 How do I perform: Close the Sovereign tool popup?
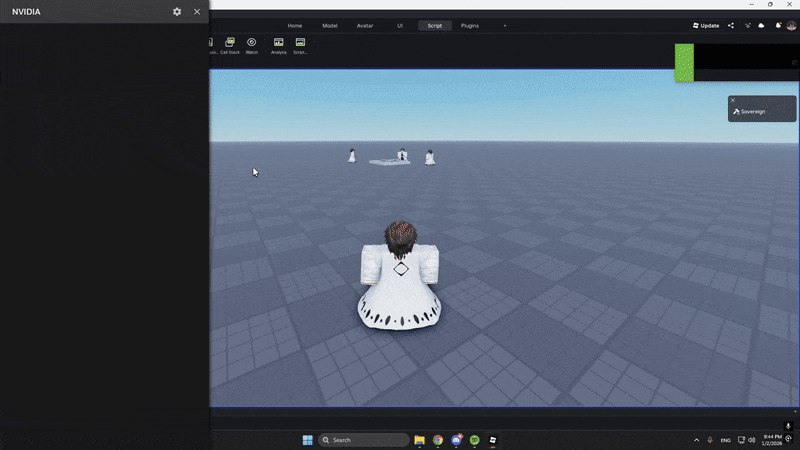(x=733, y=100)
